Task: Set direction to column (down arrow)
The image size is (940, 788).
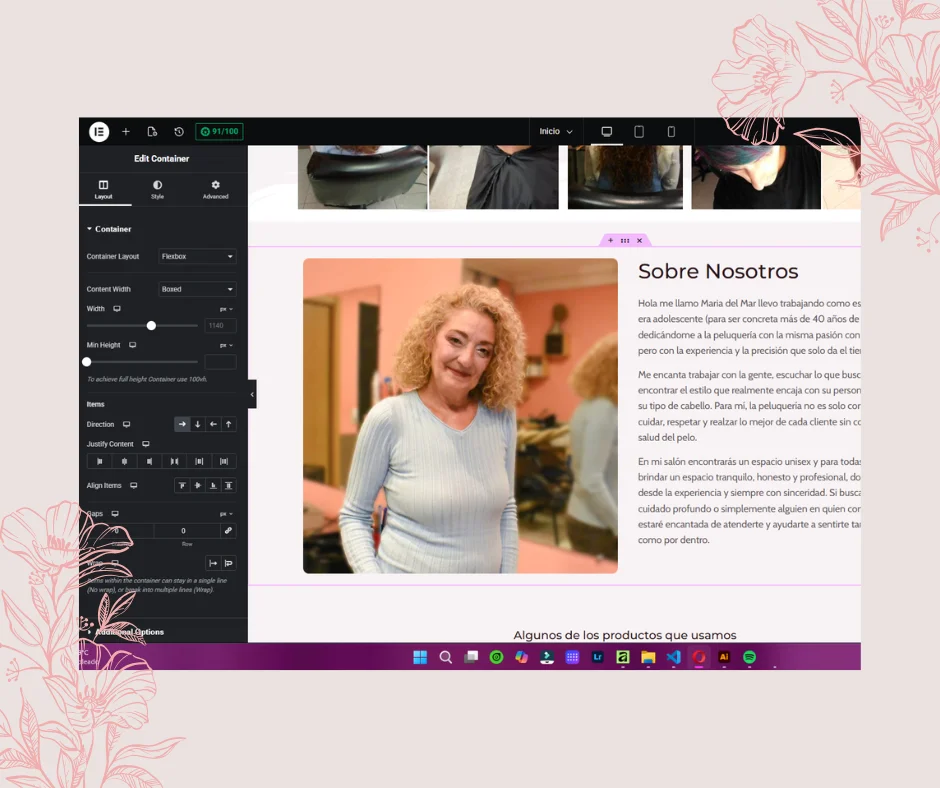Action: [x=198, y=424]
